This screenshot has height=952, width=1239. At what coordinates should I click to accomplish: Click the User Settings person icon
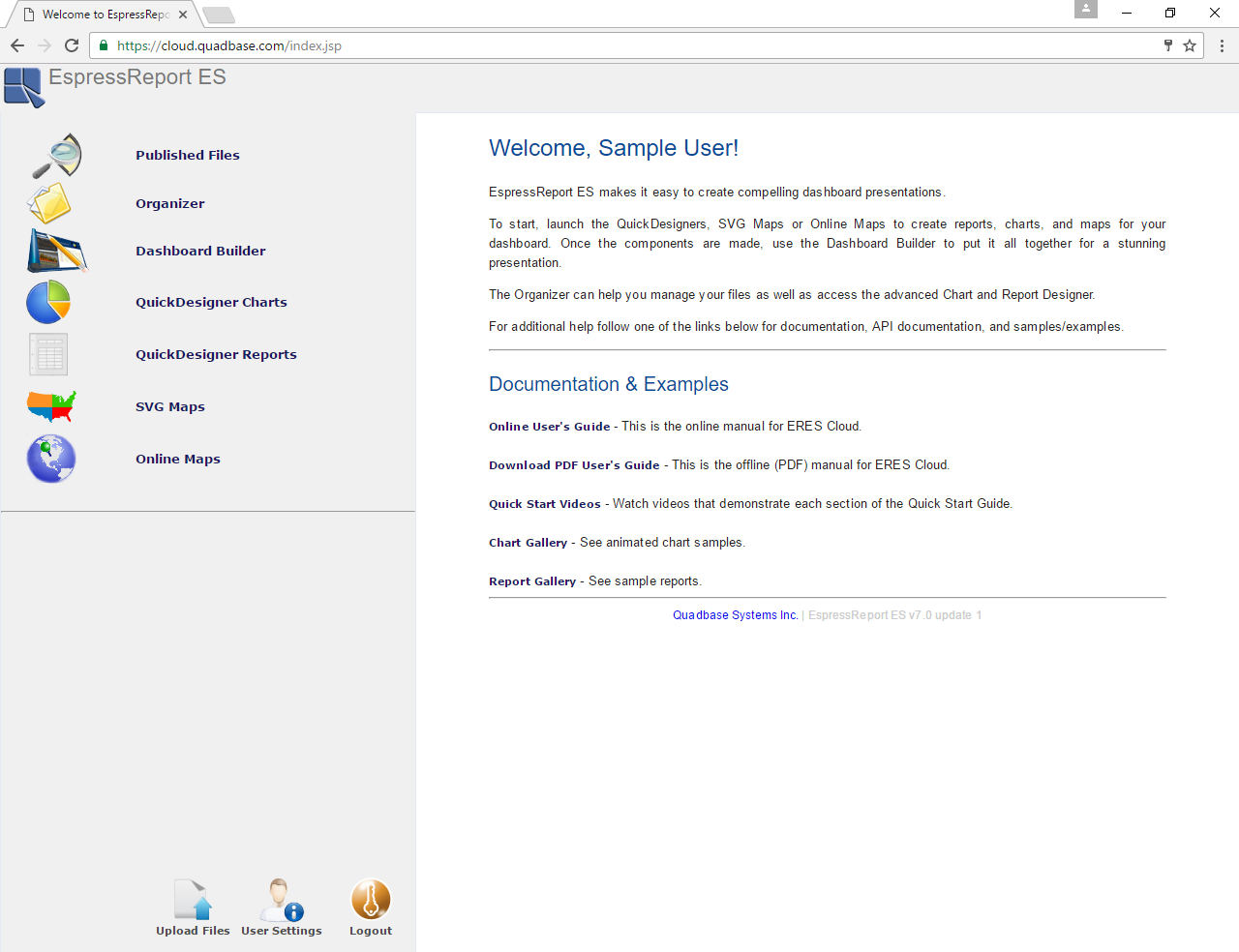tap(282, 899)
